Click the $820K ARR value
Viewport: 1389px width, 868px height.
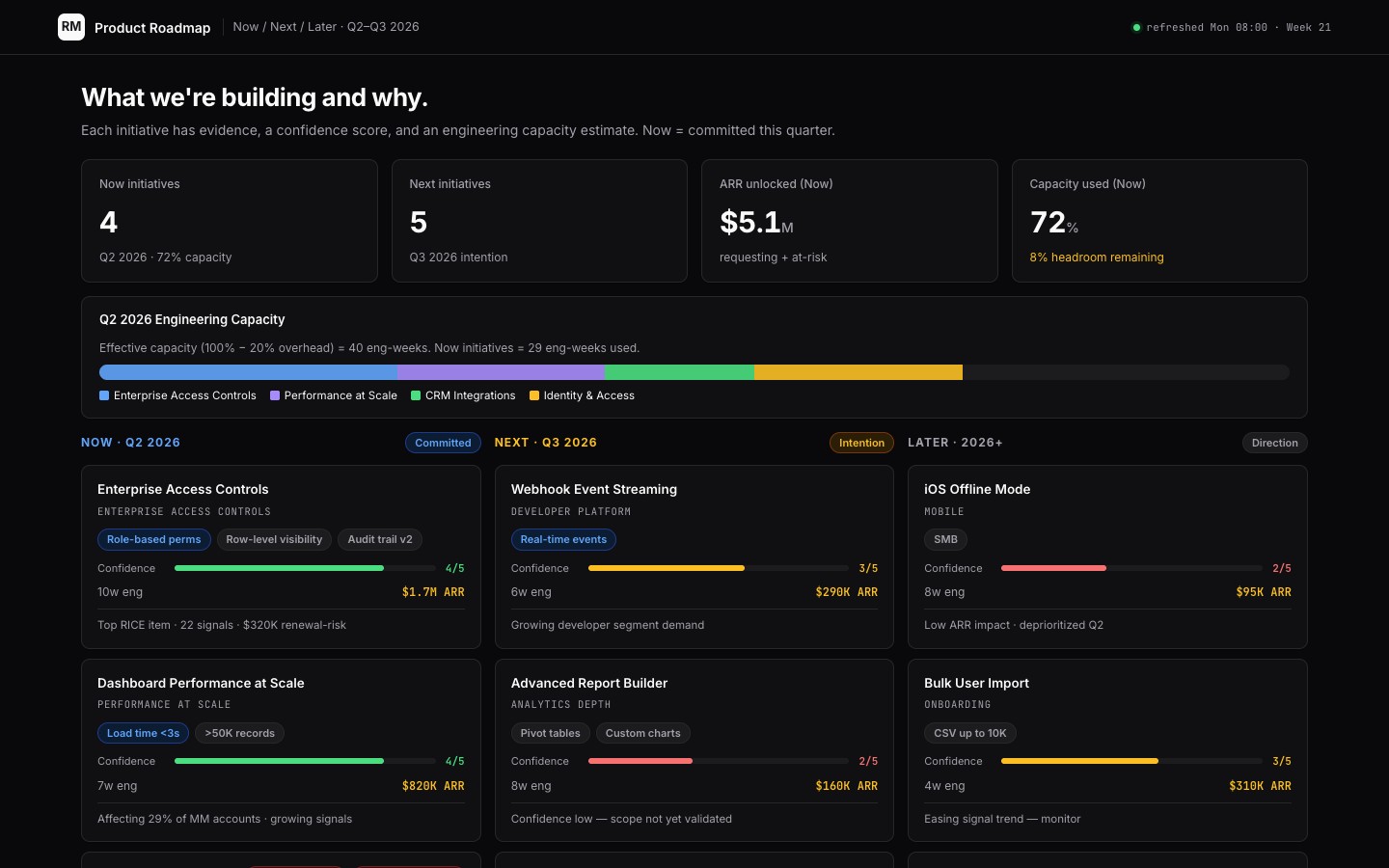point(433,786)
